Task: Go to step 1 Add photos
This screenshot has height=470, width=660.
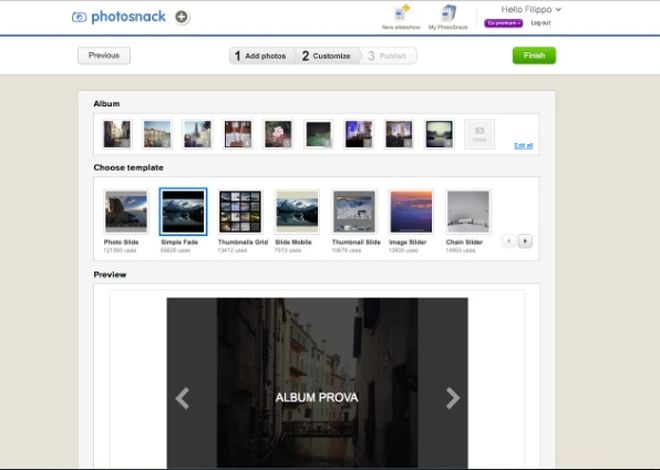Action: [x=261, y=56]
